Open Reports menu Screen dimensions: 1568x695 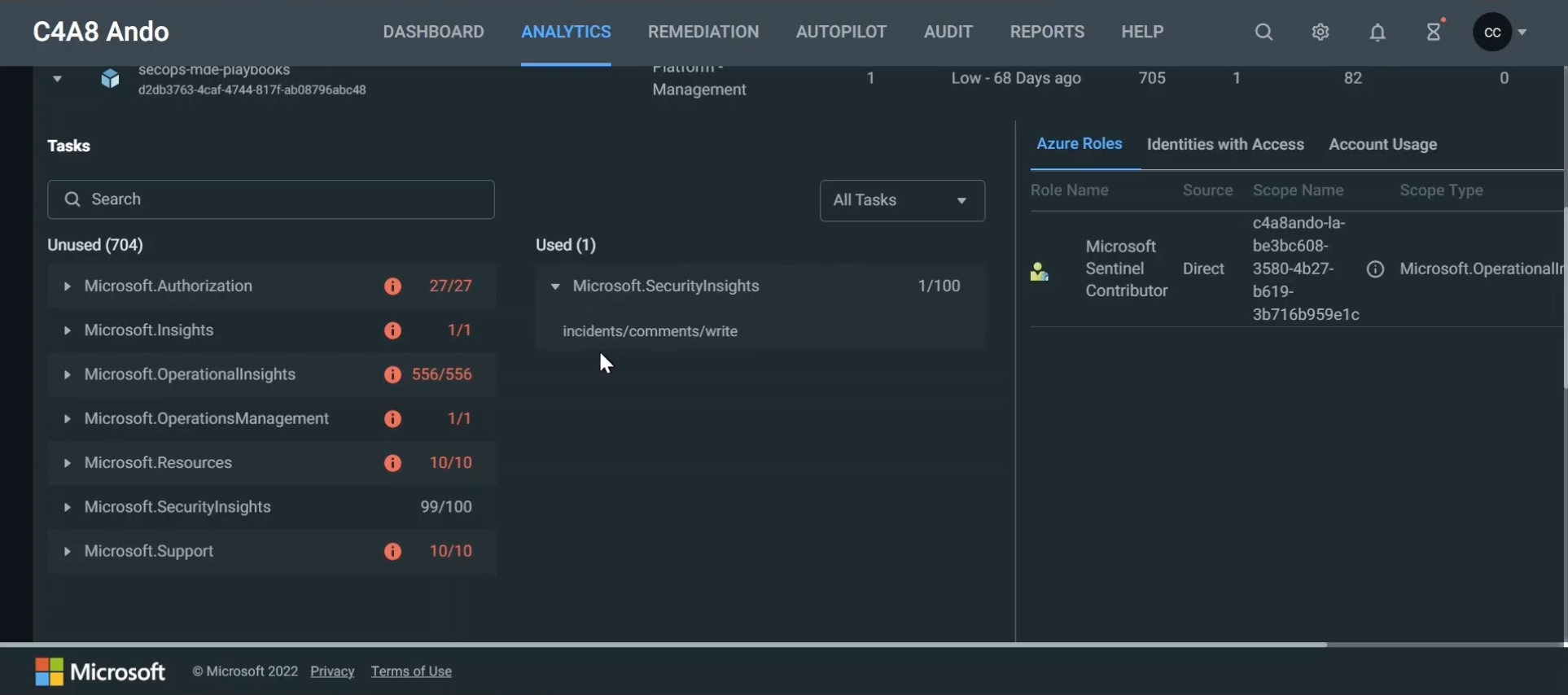(x=1047, y=32)
